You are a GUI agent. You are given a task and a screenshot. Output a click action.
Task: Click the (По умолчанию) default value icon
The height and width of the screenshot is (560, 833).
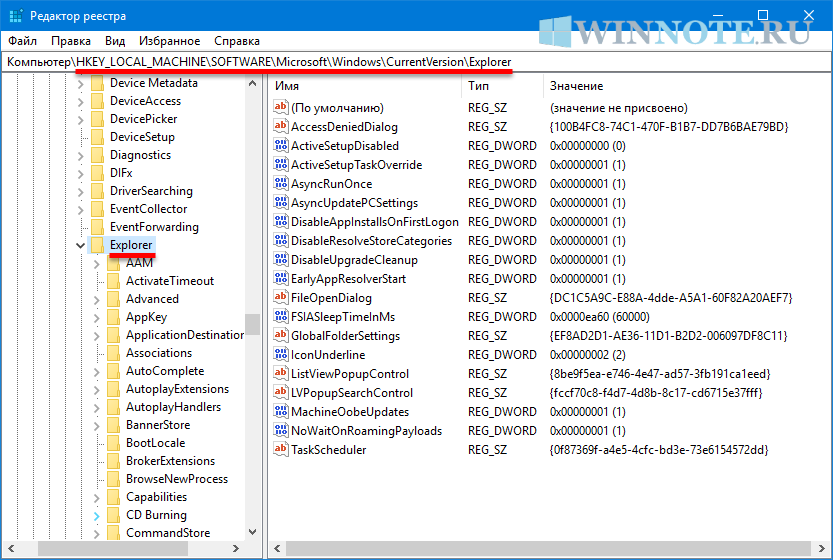[280, 107]
